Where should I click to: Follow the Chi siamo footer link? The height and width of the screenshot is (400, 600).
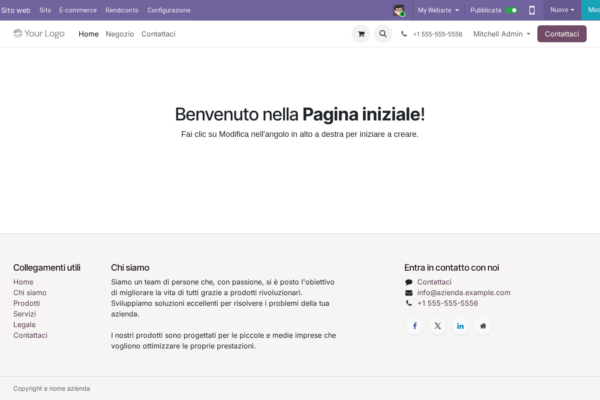pyautogui.click(x=30, y=293)
